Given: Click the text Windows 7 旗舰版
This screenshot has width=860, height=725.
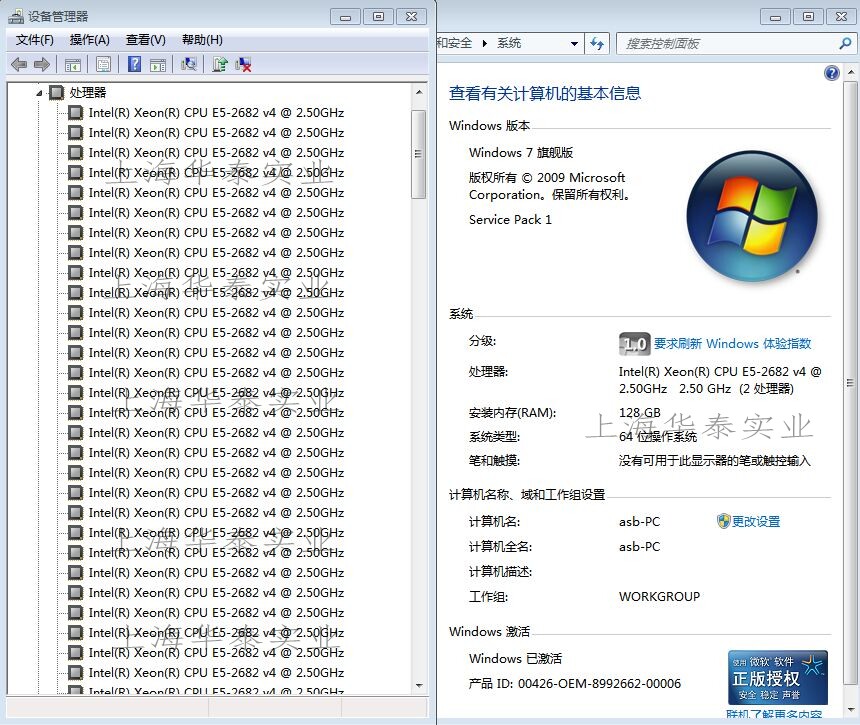Looking at the screenshot, I should coord(520,152).
